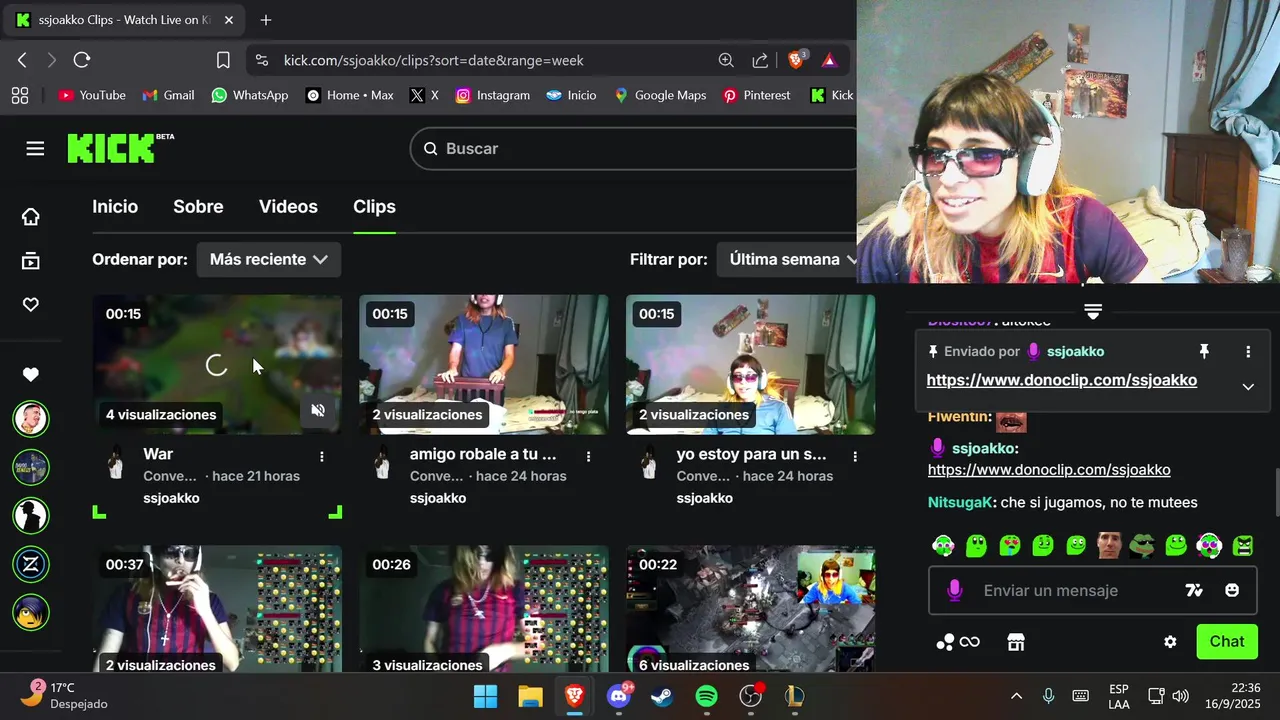Image resolution: width=1280 pixels, height=720 pixels.
Task: Open second followed channel avatar in sidebar
Action: tap(31, 467)
